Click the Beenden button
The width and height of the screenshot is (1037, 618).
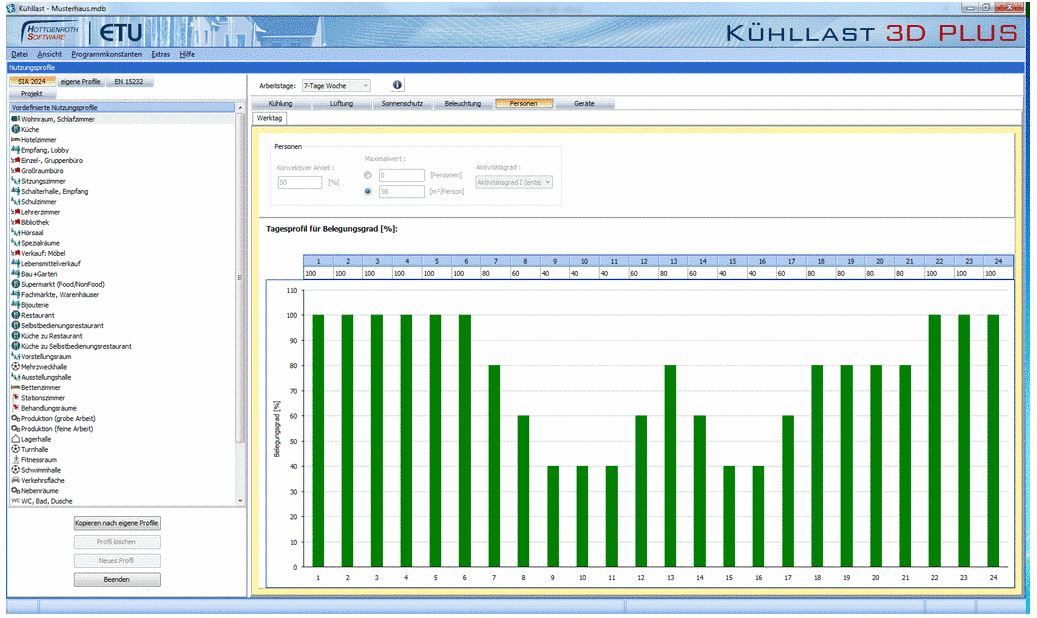(117, 579)
